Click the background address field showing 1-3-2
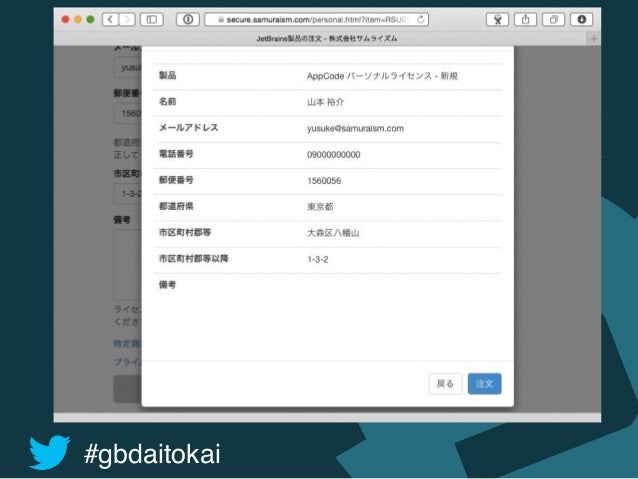 pos(127,194)
